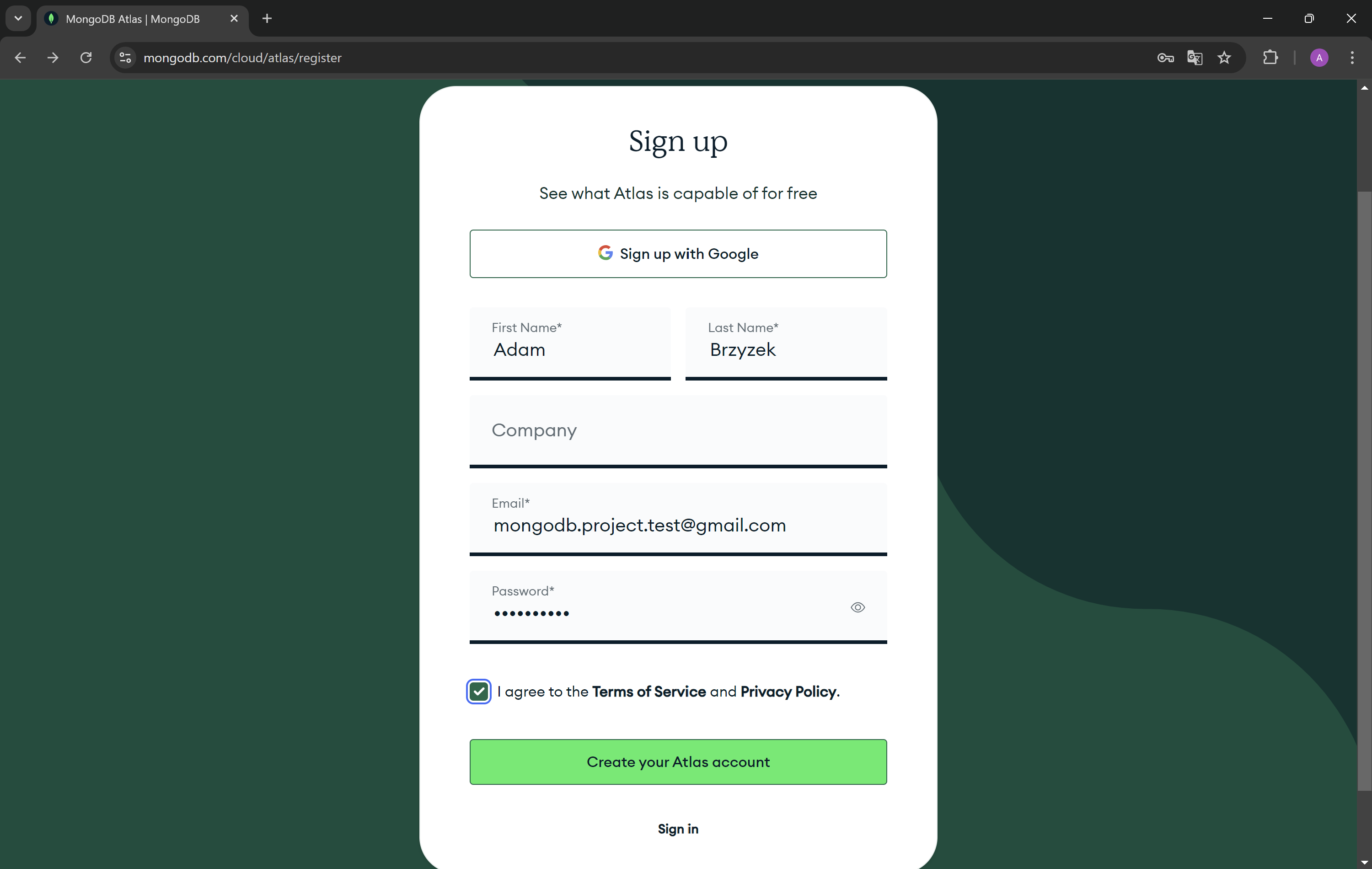1372x869 pixels.
Task: Open the Chrome profile avatar
Action: [x=1319, y=58]
